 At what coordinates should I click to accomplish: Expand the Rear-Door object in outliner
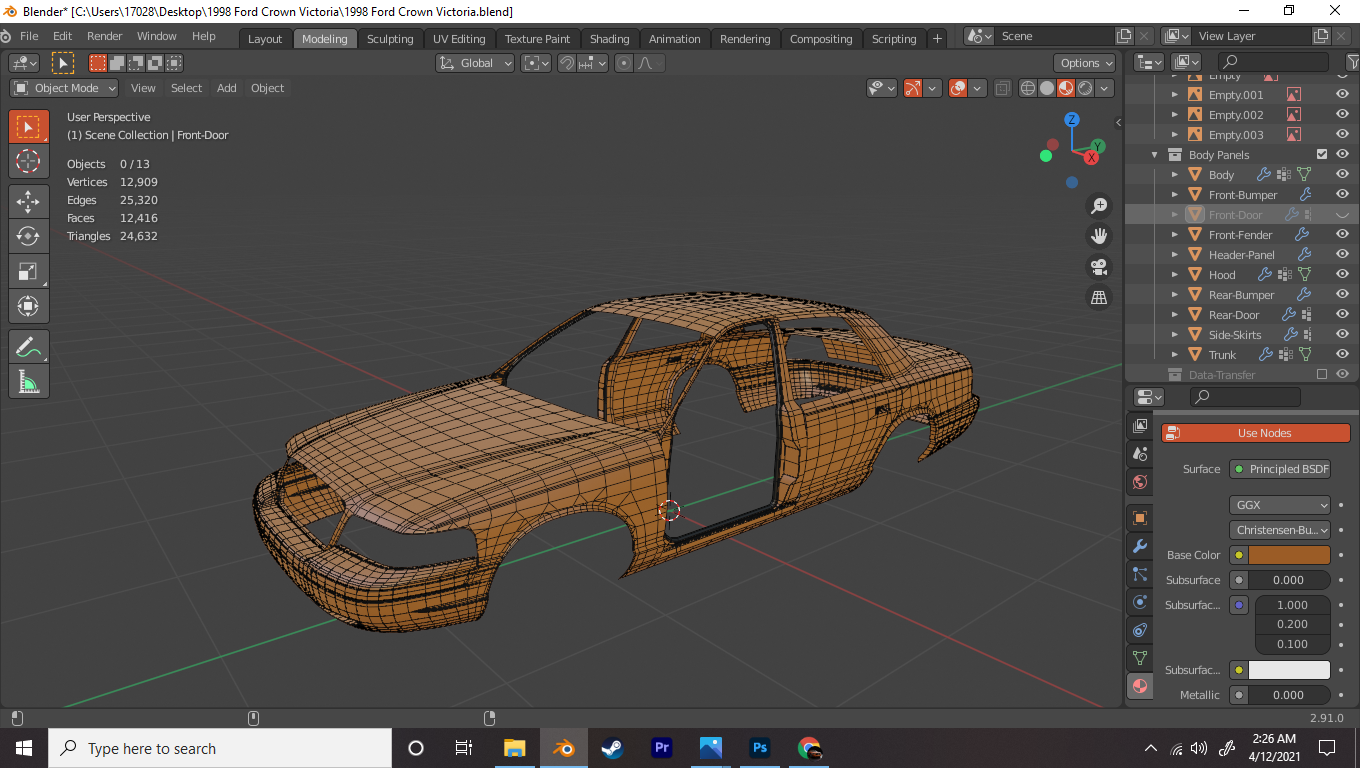pos(1175,314)
